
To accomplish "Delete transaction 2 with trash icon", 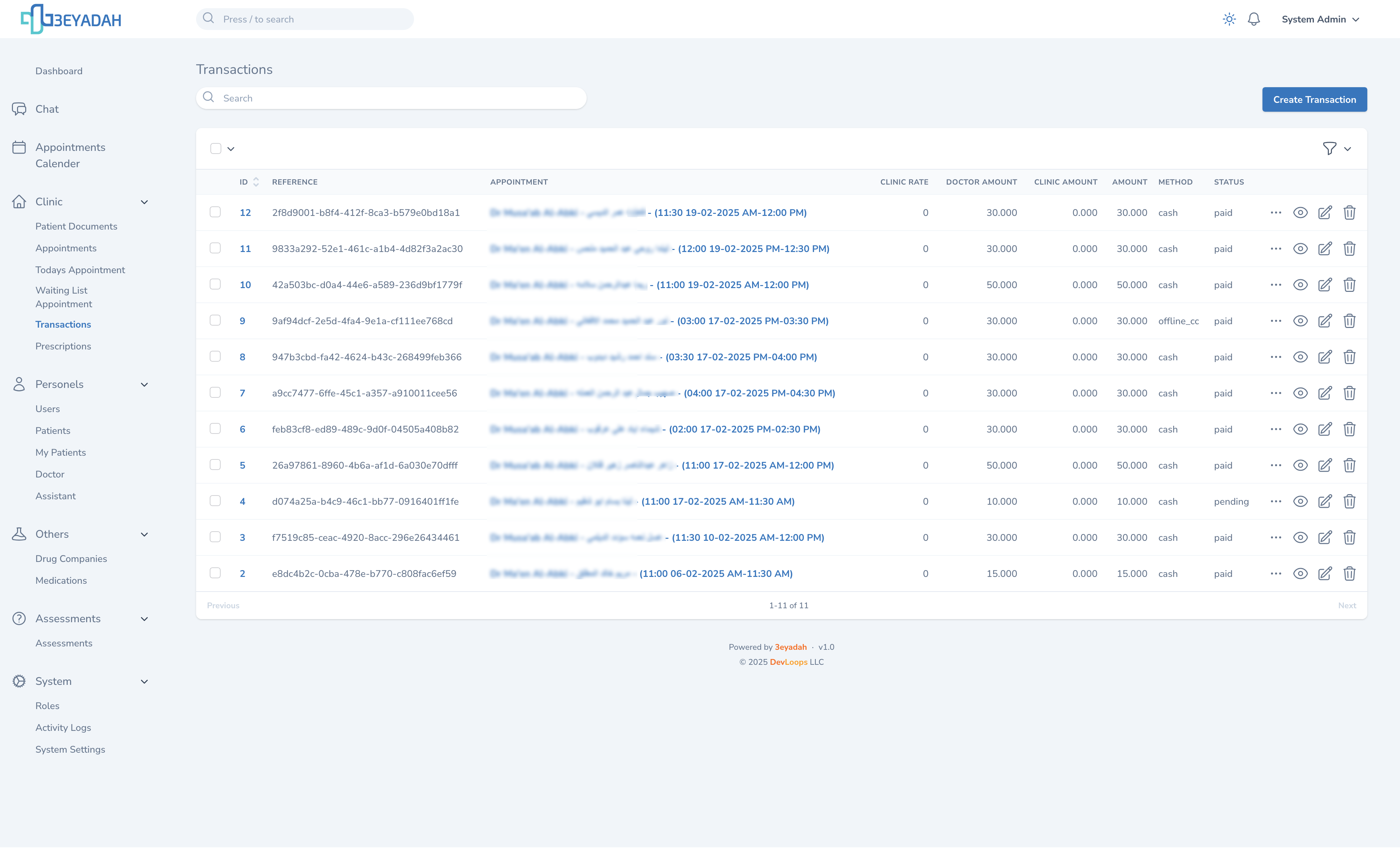I will [x=1349, y=574].
